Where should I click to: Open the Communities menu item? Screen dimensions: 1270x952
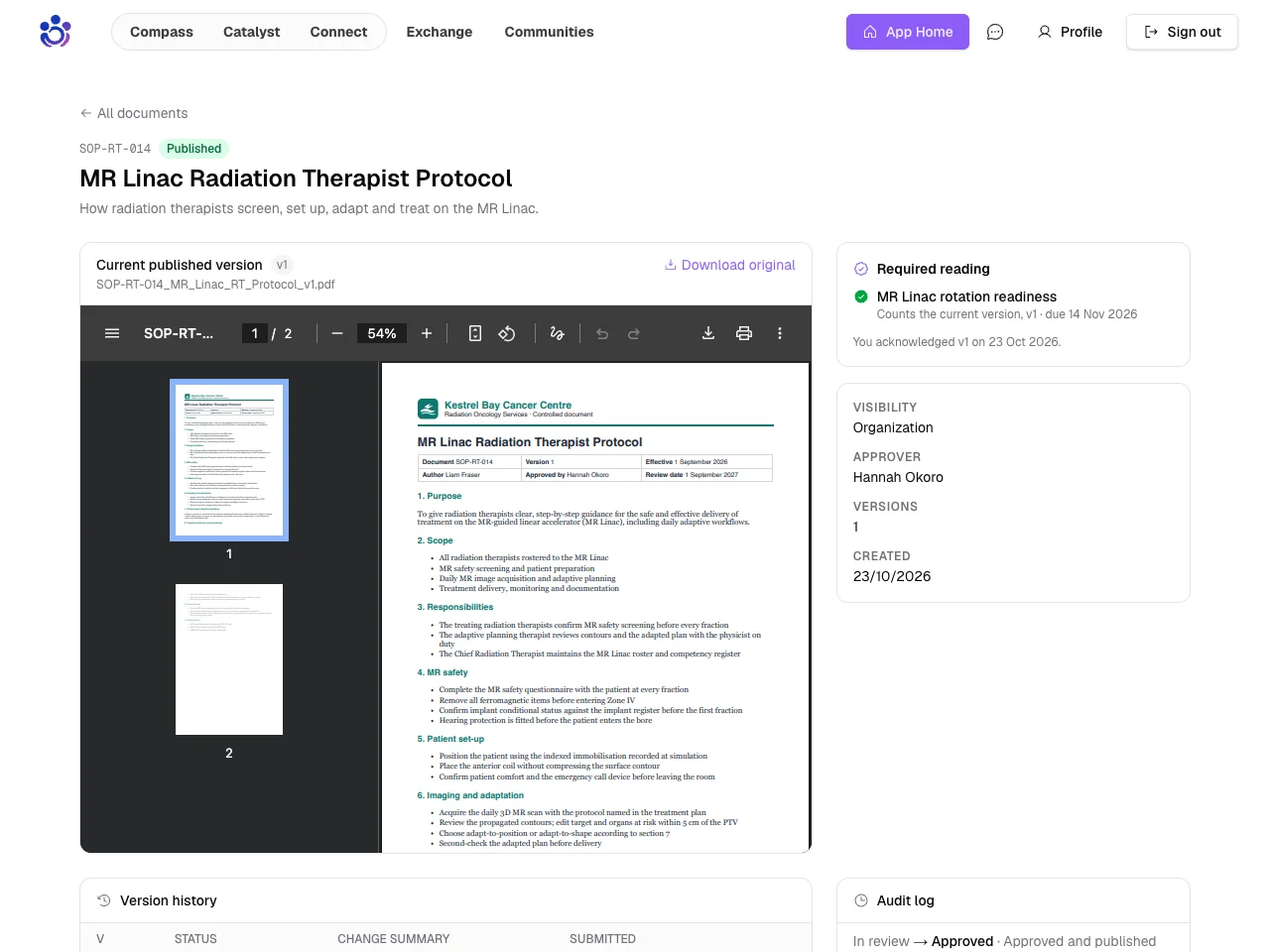pos(549,32)
